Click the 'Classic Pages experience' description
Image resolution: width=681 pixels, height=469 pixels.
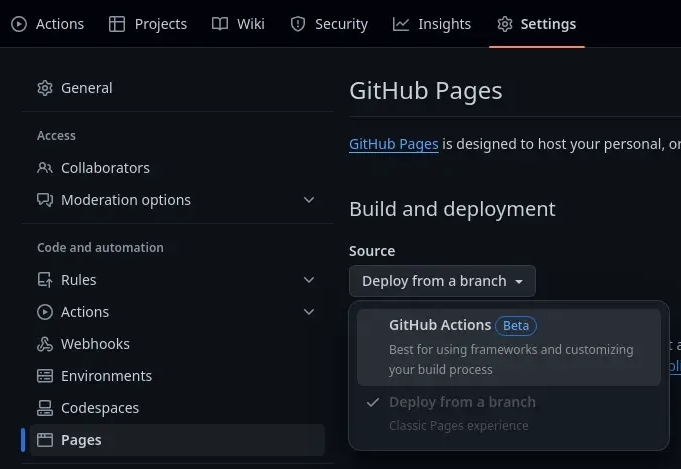pos(459,426)
